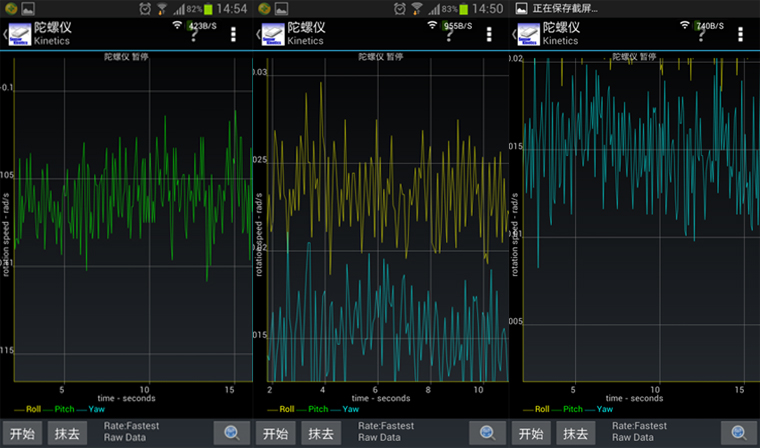Tap the picture notification icon in the left status bar

pyautogui.click(x=28, y=9)
